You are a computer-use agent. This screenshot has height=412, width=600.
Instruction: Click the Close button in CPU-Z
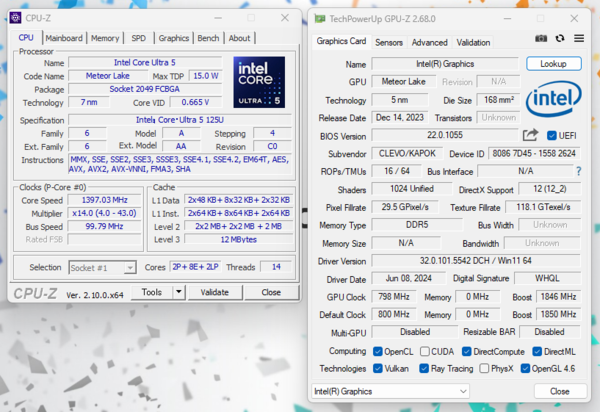[271, 292]
